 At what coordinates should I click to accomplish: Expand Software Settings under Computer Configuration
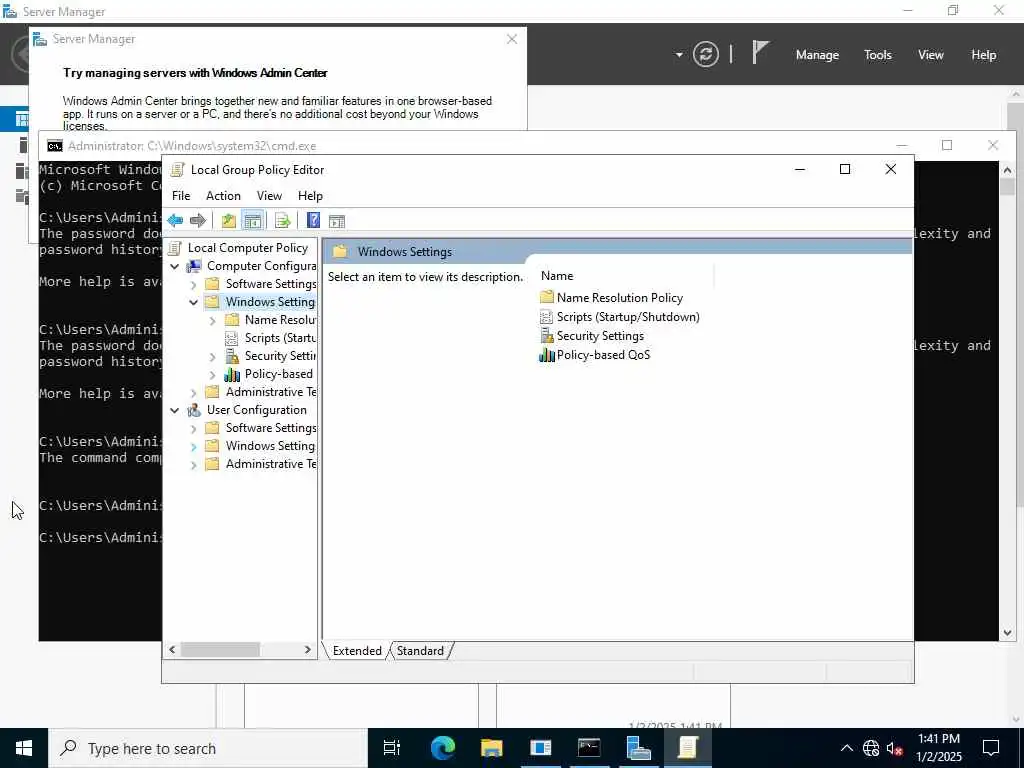click(193, 285)
